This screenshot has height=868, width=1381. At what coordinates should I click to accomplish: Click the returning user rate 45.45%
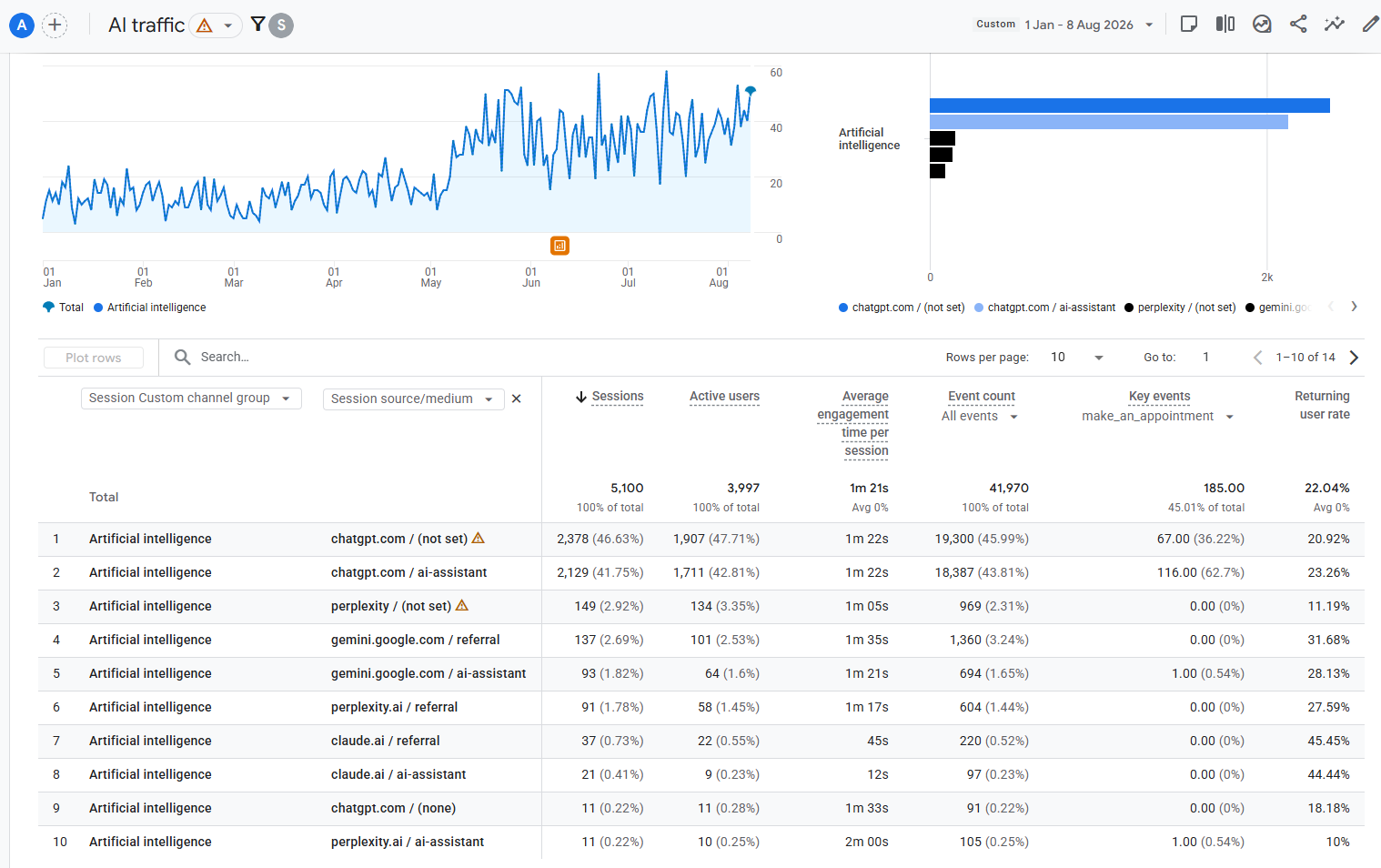1329,742
